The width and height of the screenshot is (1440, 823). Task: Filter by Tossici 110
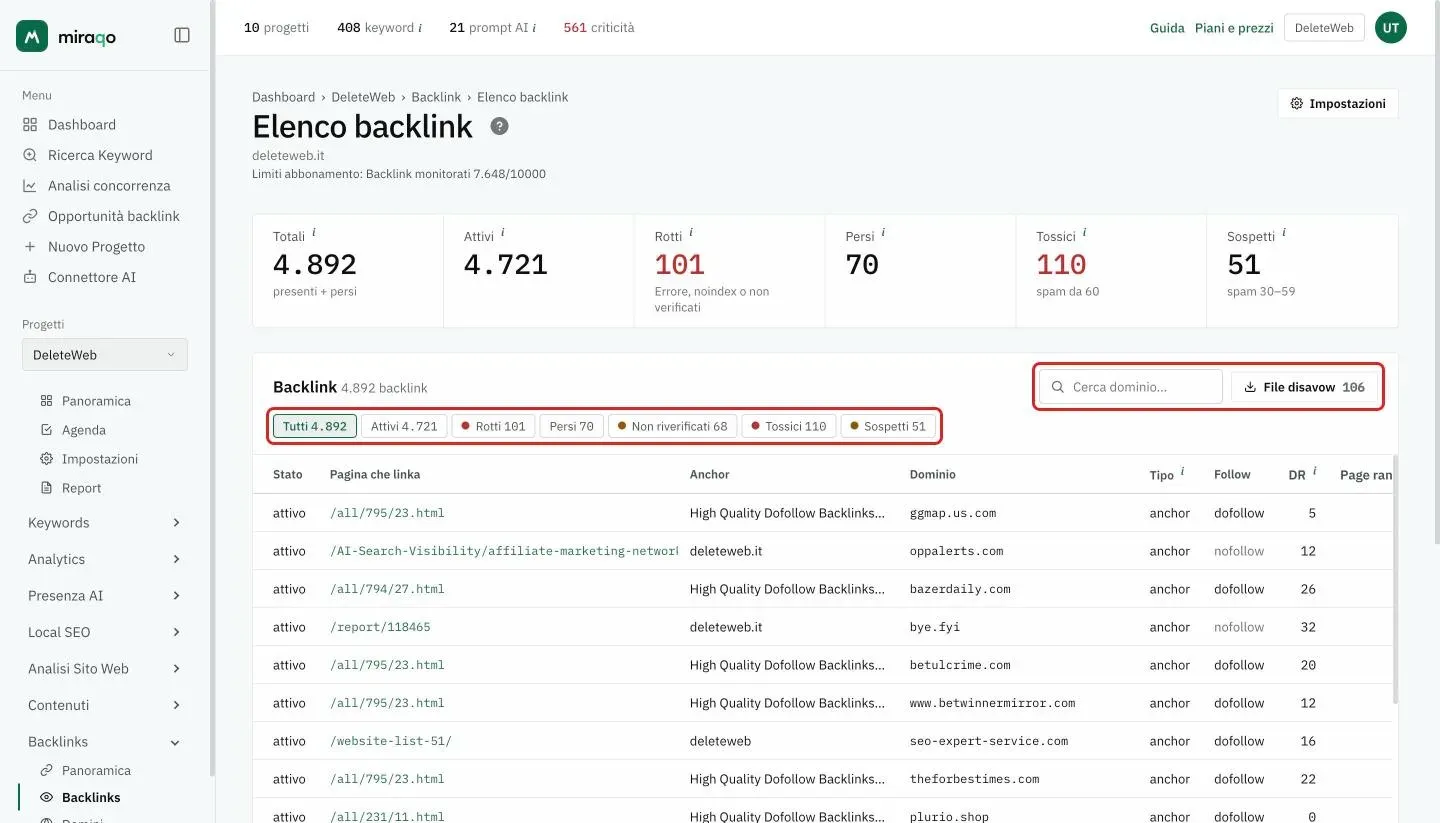[789, 426]
